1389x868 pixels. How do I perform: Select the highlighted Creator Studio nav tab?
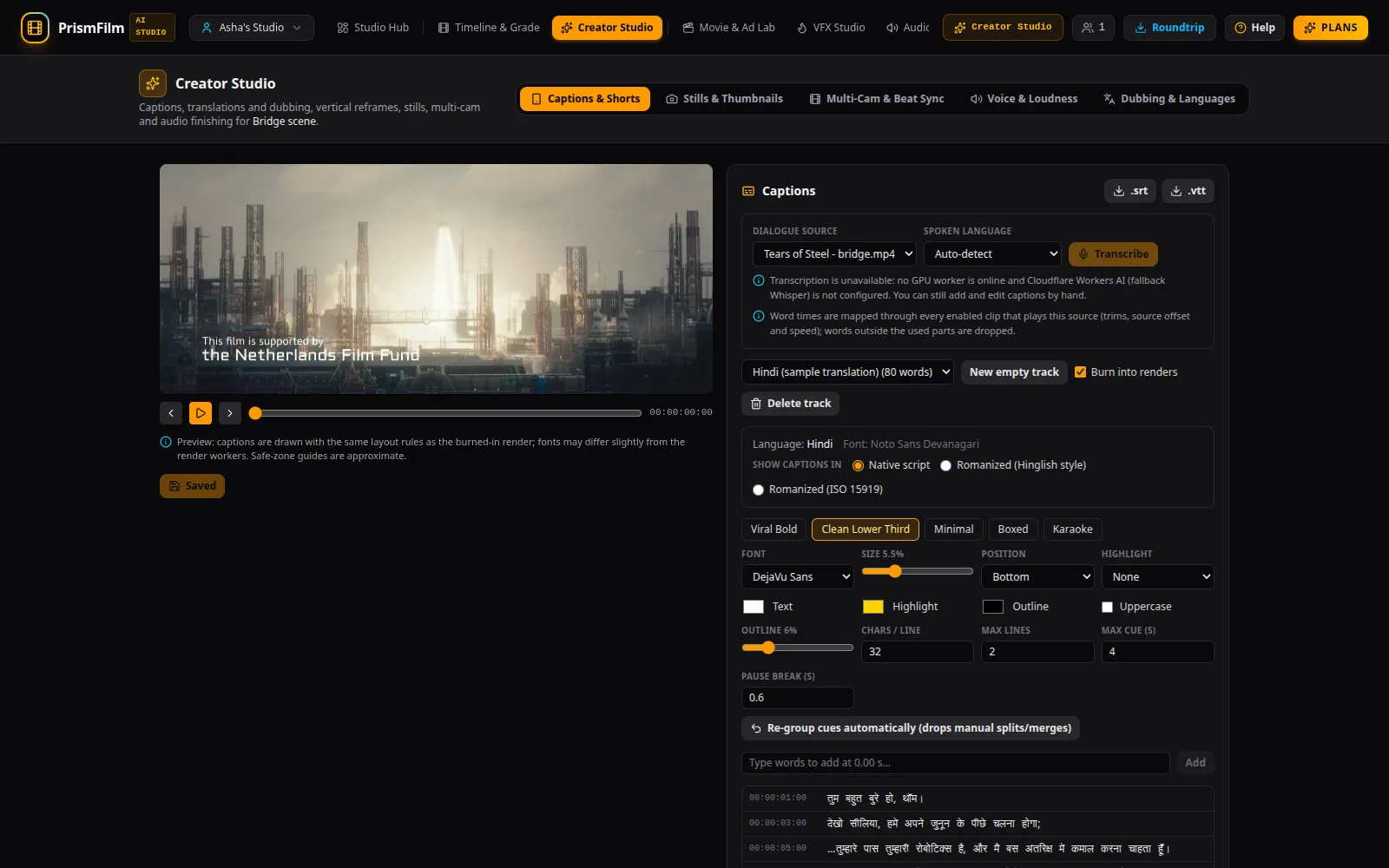pos(607,28)
